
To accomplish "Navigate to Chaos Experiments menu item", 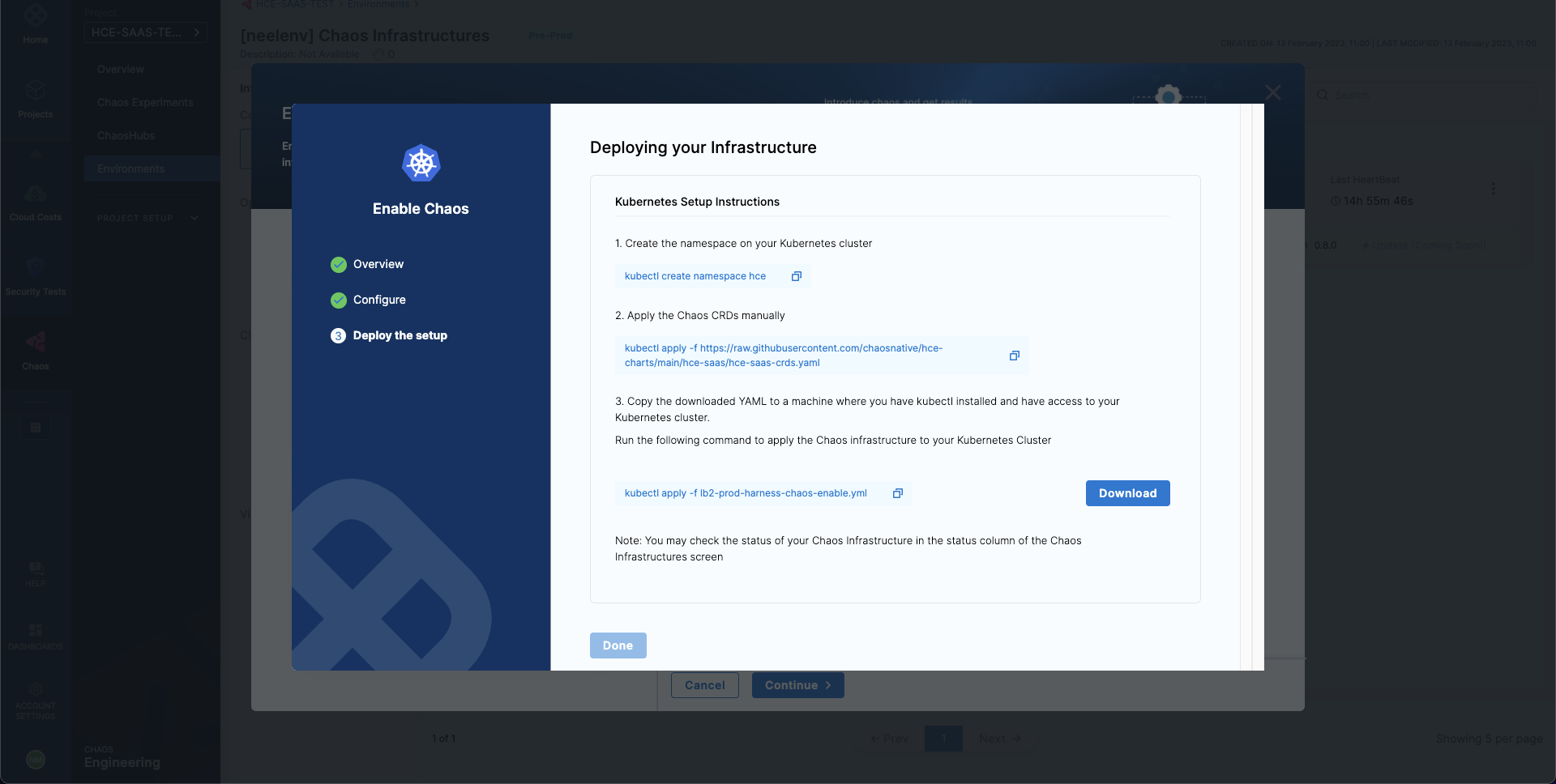I will pyautogui.click(x=144, y=102).
